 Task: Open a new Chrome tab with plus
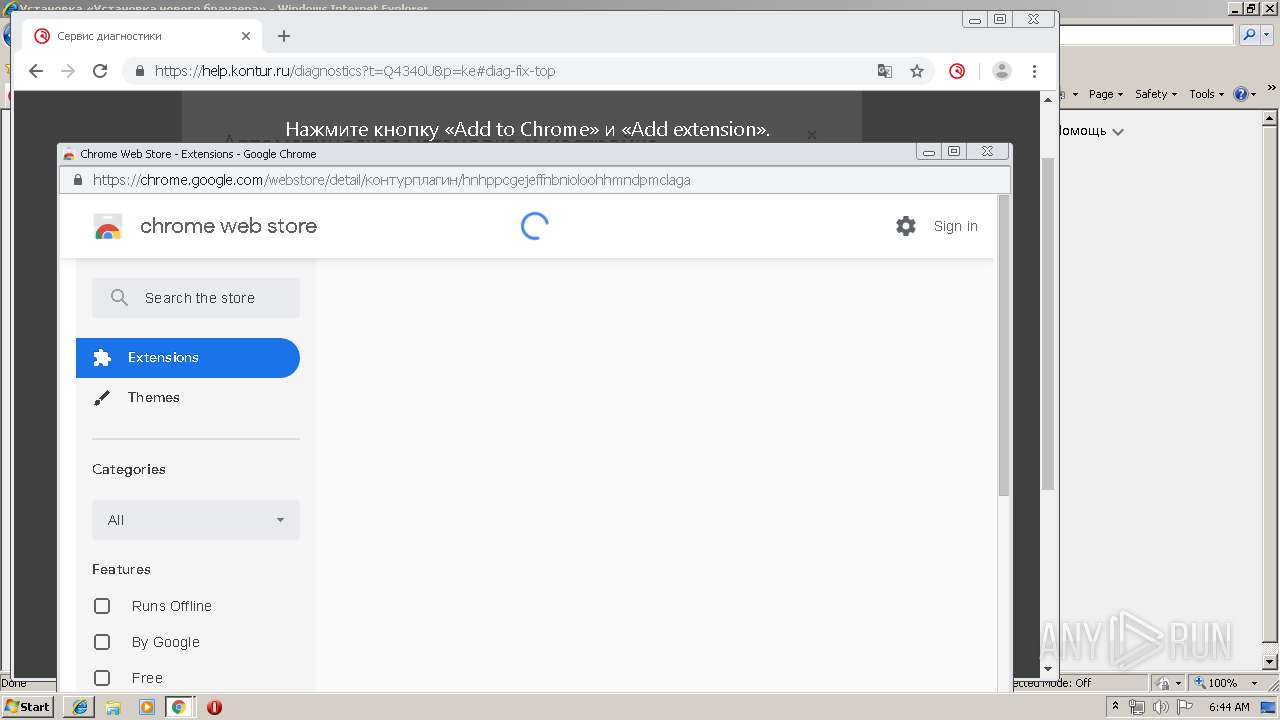pyautogui.click(x=284, y=36)
